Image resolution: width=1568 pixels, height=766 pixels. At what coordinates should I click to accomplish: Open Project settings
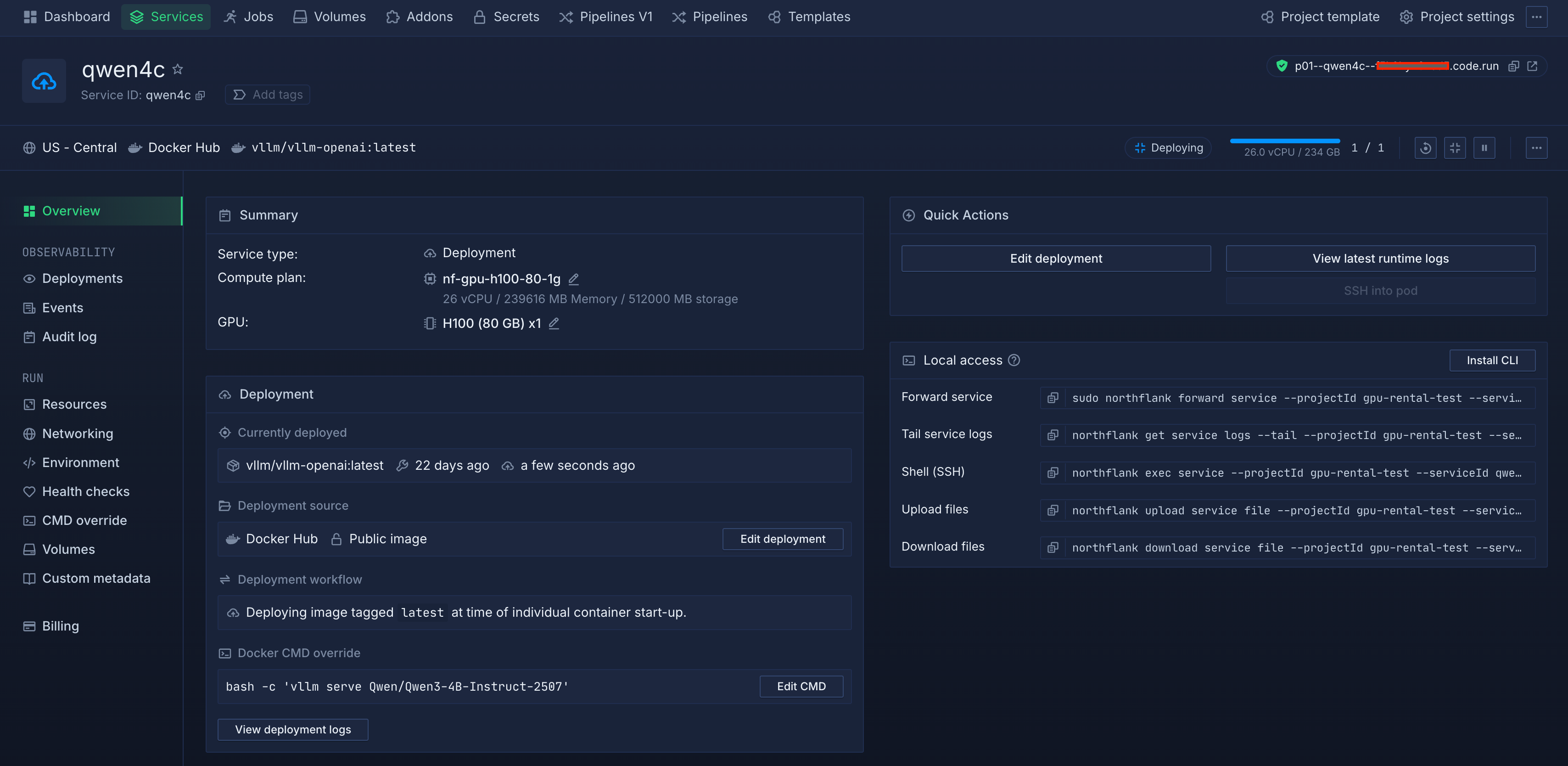click(x=1457, y=17)
